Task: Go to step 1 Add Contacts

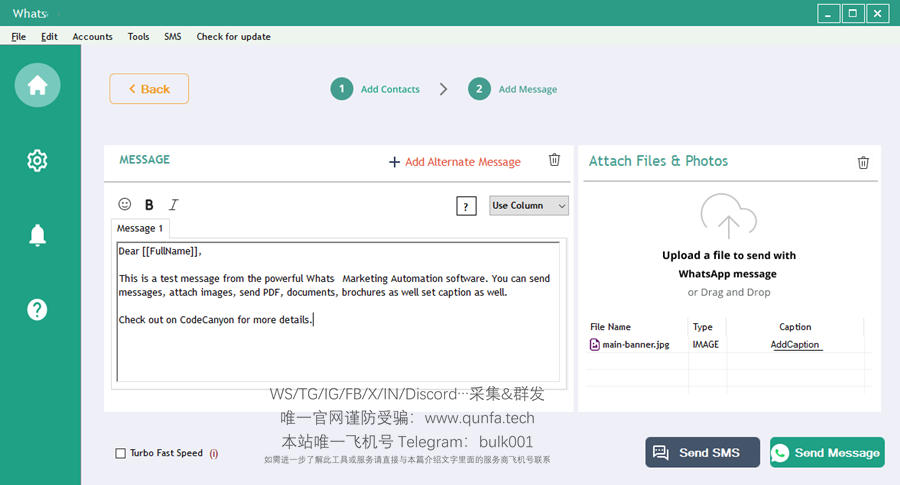Action: pyautogui.click(x=375, y=89)
